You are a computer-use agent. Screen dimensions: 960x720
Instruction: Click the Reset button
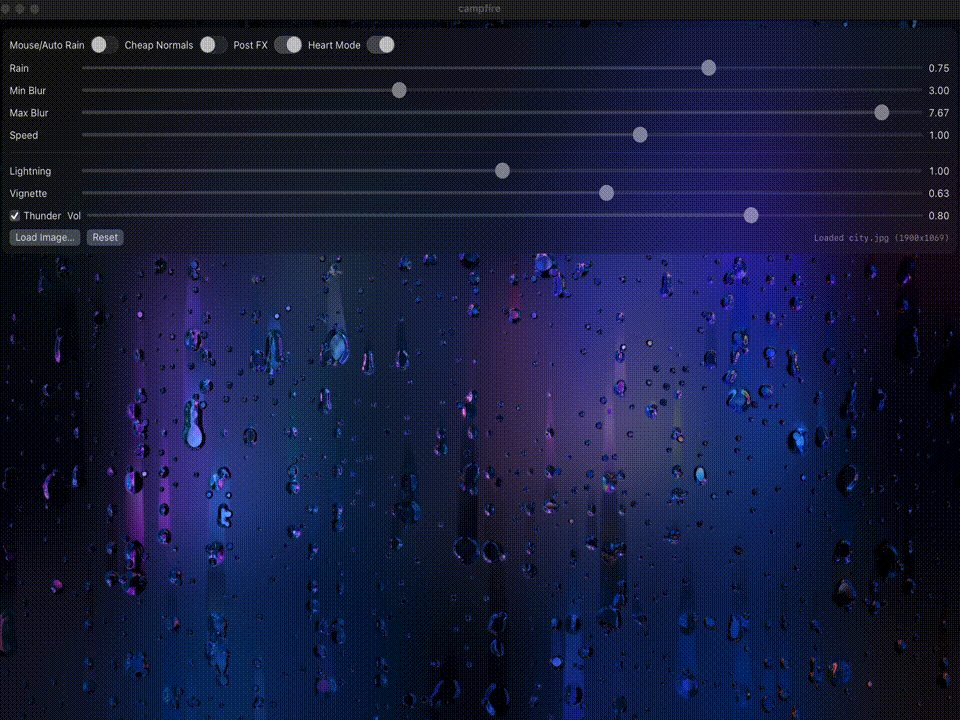[x=105, y=237]
